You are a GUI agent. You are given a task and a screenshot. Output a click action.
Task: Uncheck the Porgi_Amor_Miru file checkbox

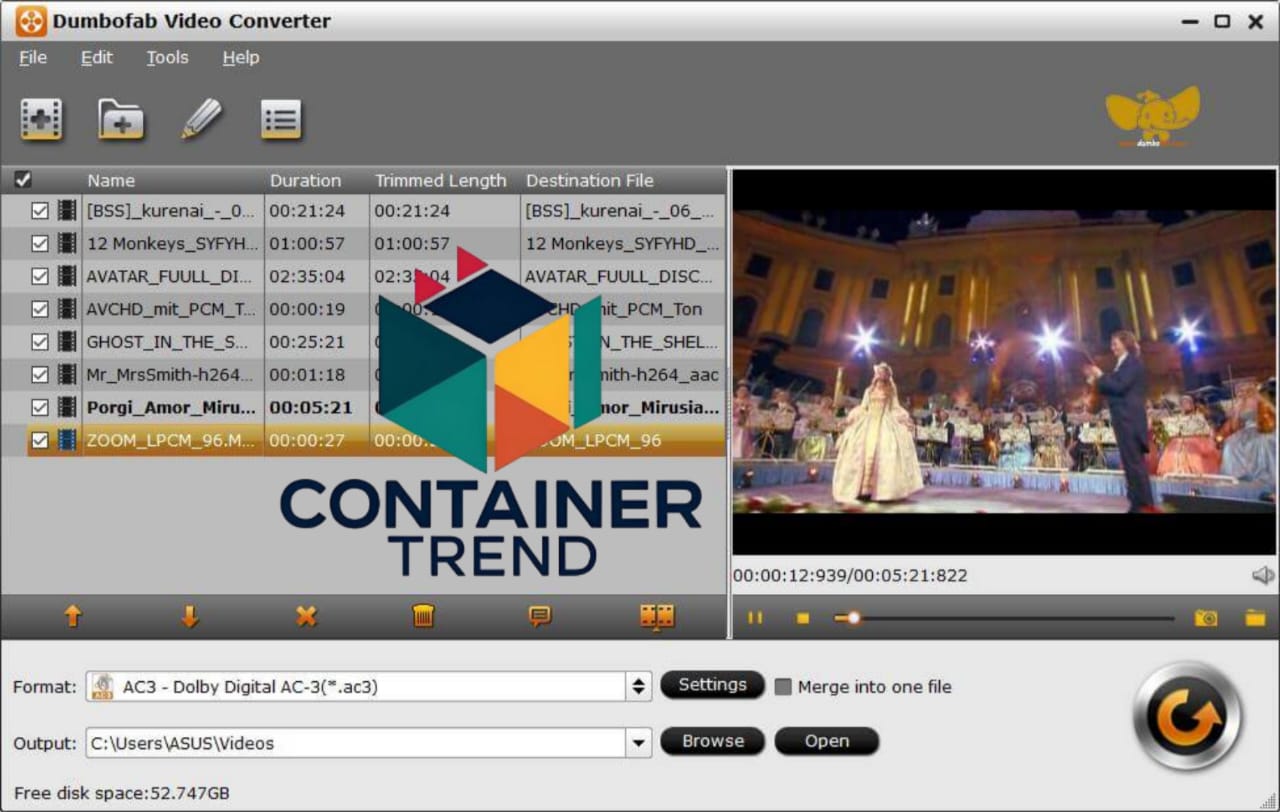(x=40, y=407)
